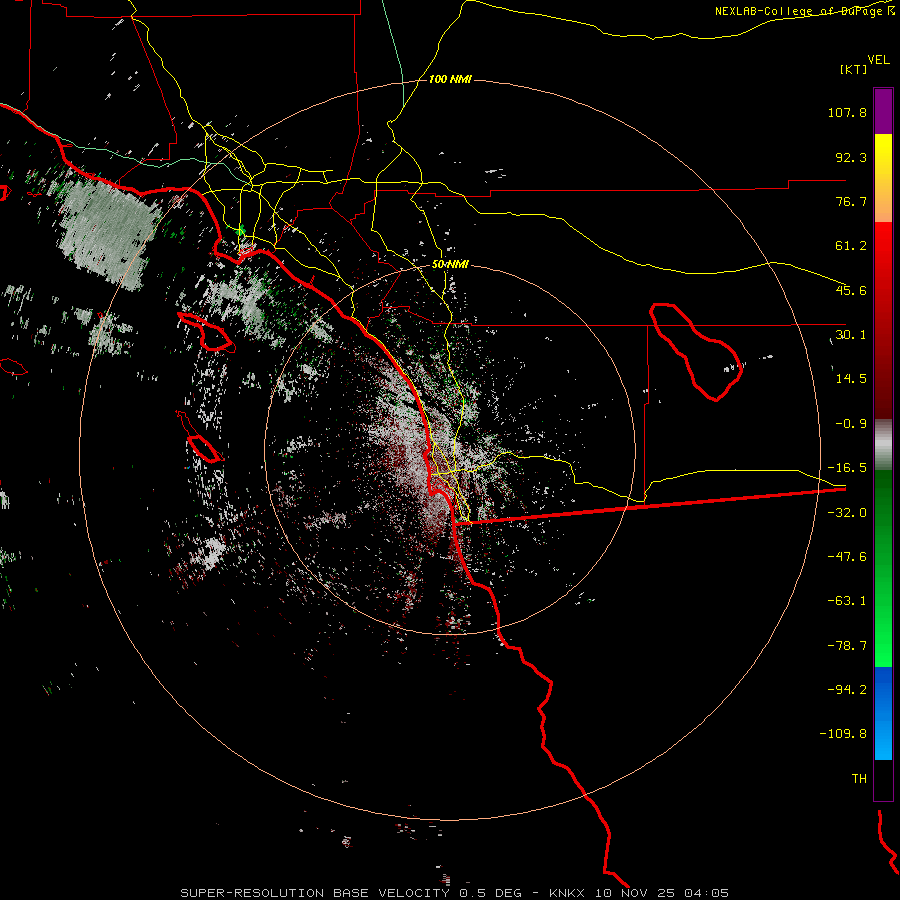900x900 pixels.
Task: Click the 14.5 legend value
Action: [x=851, y=379]
